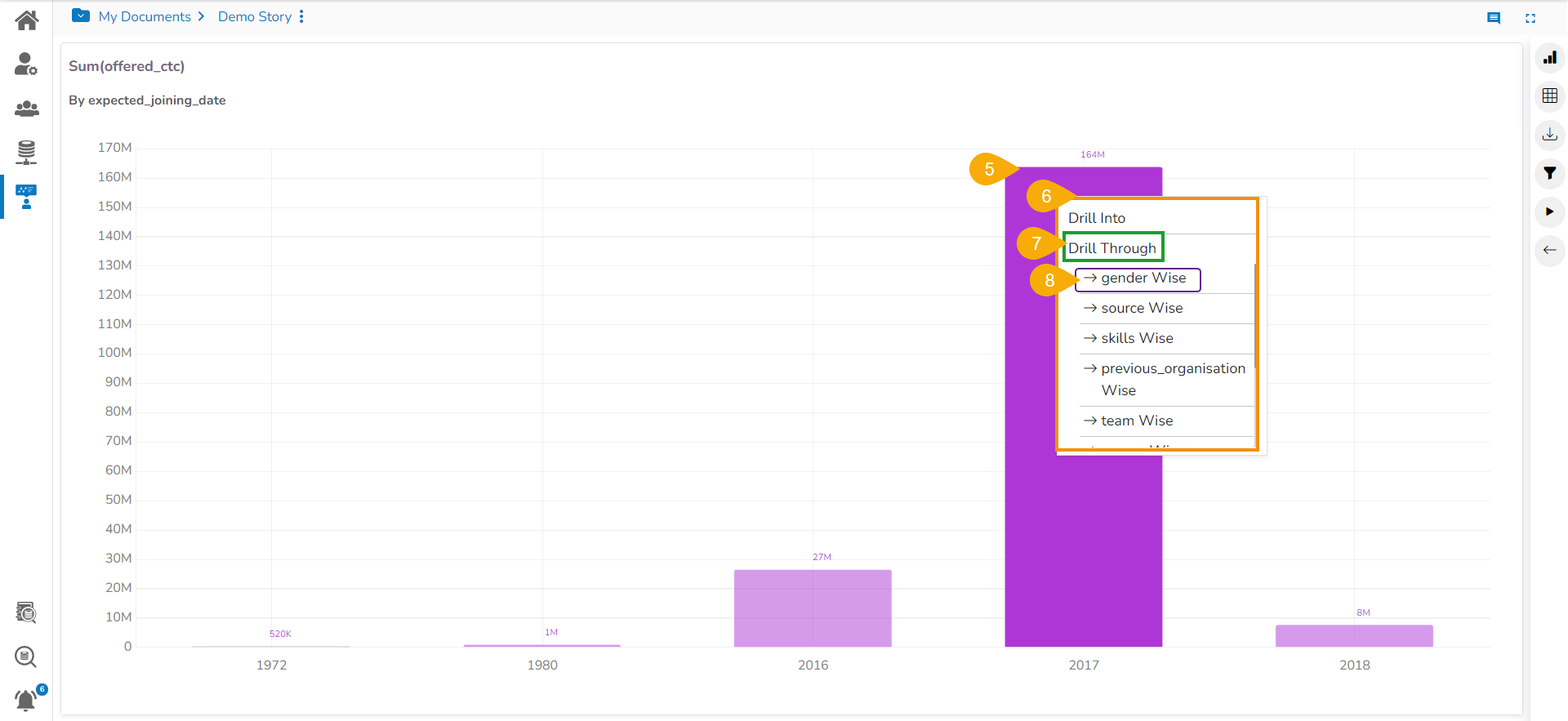Open the data center database icon

point(26,152)
